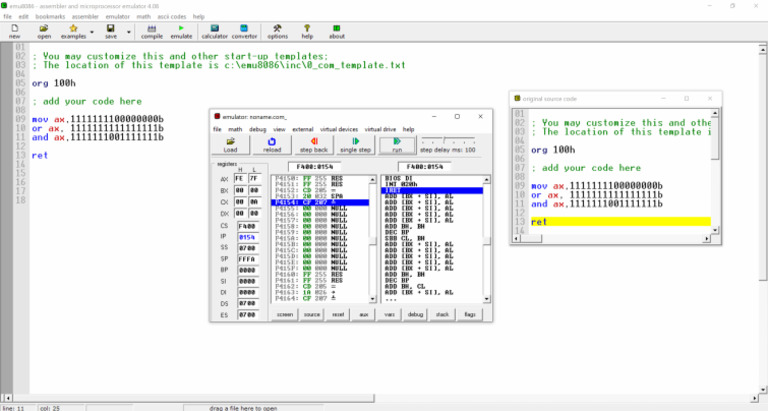
Task: Click Load in the emulator window
Action: pos(230,145)
